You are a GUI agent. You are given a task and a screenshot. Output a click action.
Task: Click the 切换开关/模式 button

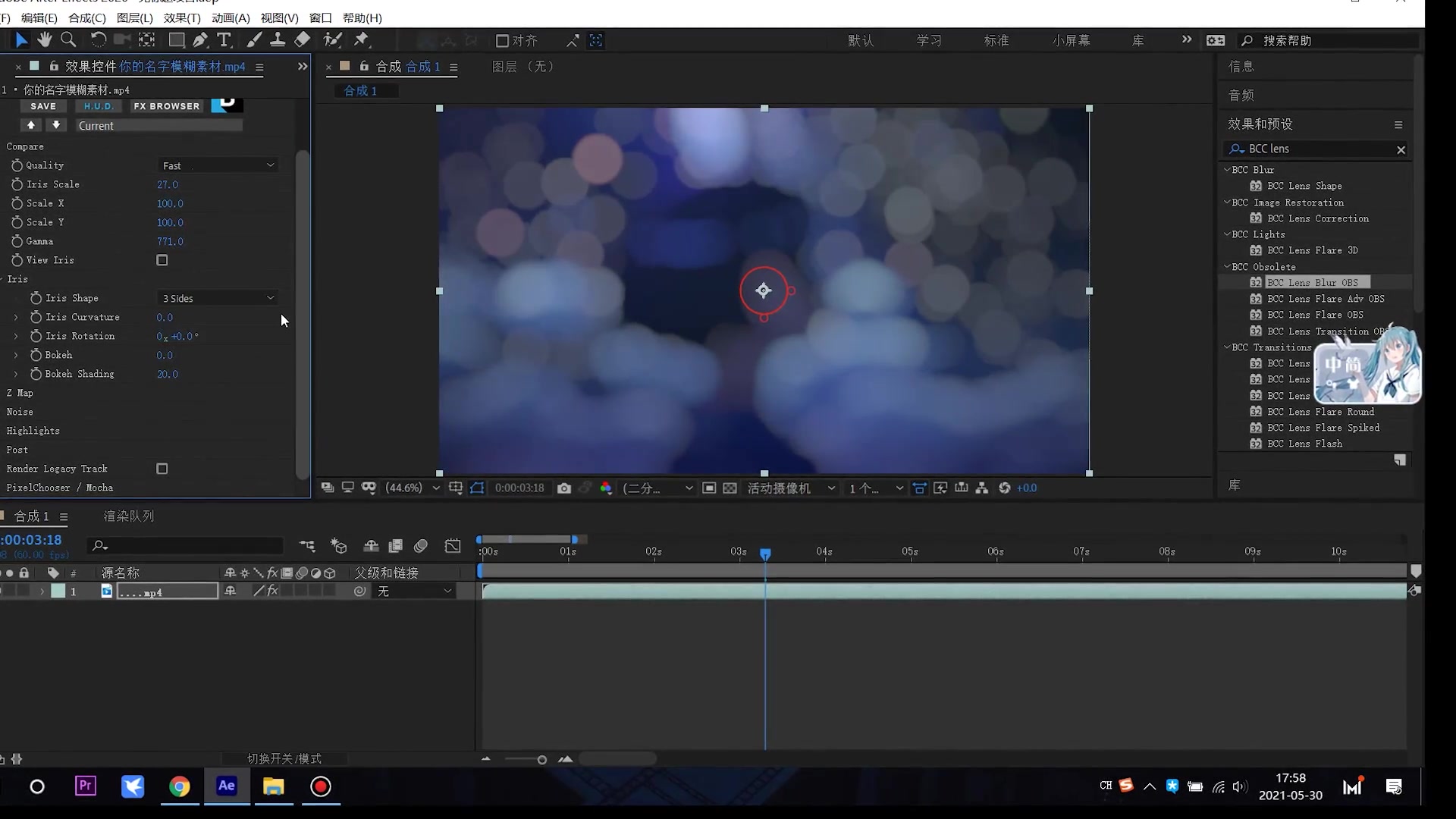tap(284, 759)
